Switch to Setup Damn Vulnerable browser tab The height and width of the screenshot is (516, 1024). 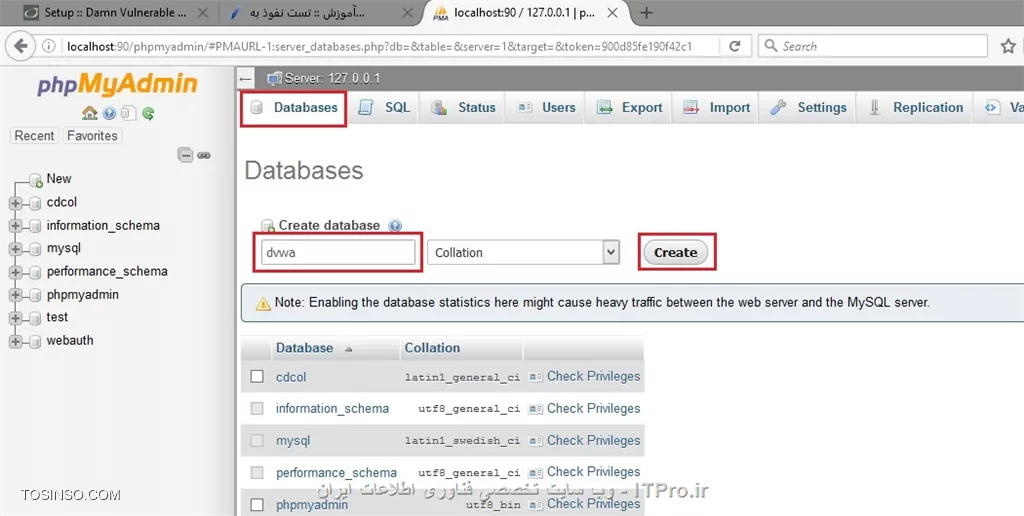coord(115,13)
